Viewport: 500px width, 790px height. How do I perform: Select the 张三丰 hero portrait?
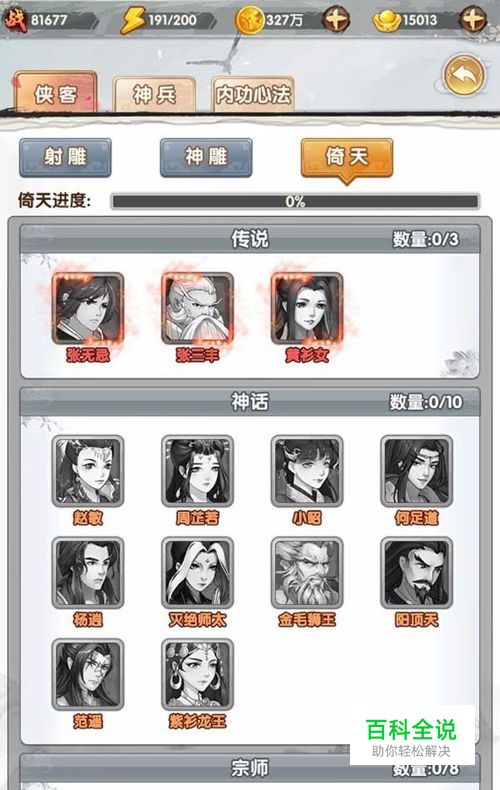pos(197,308)
